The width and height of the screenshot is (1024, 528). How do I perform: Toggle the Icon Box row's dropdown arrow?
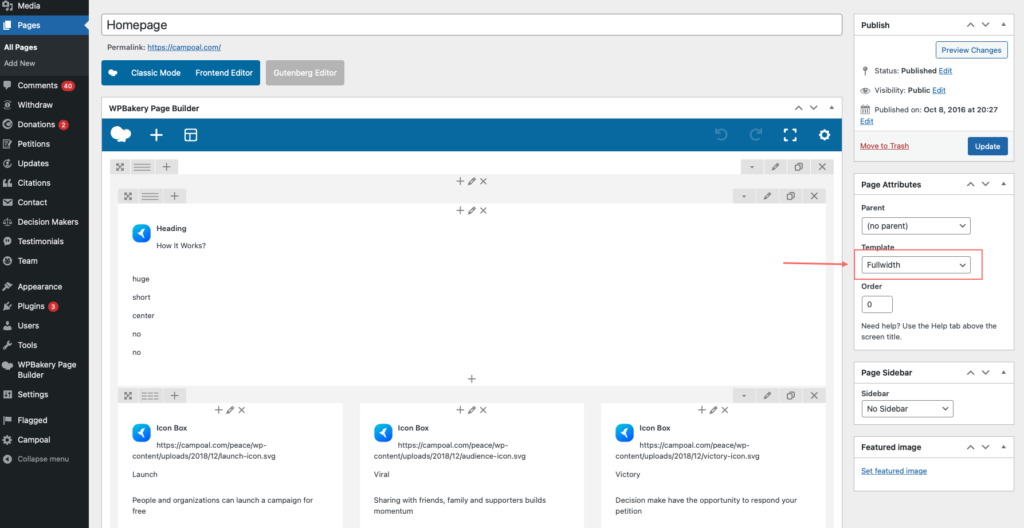tap(744, 395)
